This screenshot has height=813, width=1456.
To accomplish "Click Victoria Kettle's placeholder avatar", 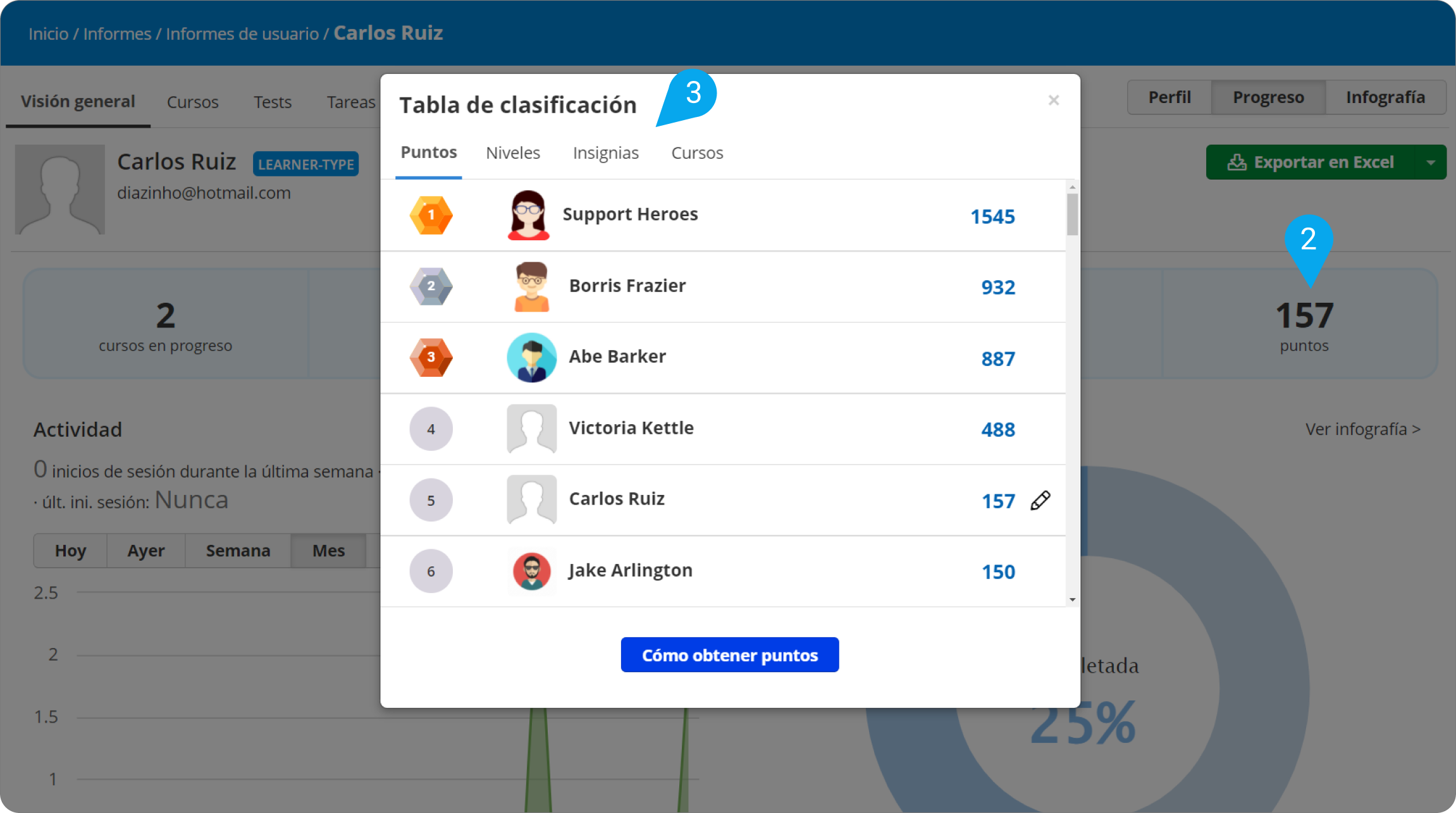I will (x=531, y=429).
